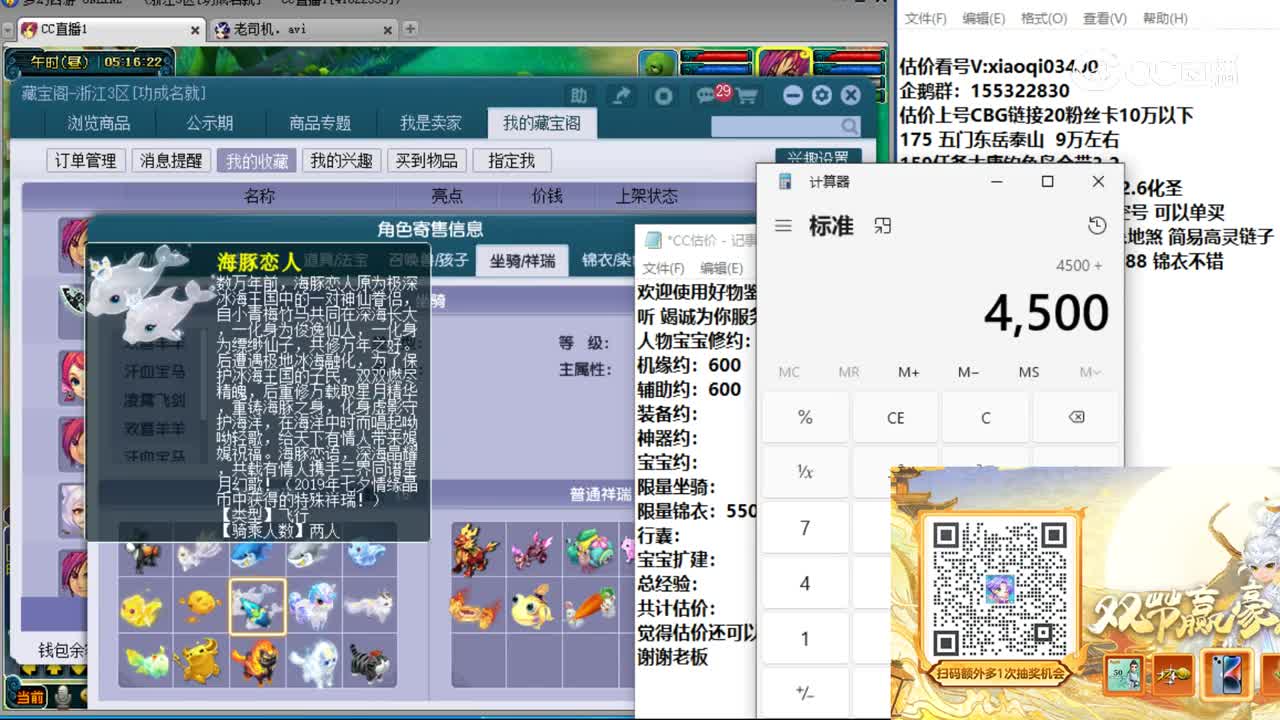Click the 买到物品 button
Screen dimensions: 1280x720
(x=426, y=161)
